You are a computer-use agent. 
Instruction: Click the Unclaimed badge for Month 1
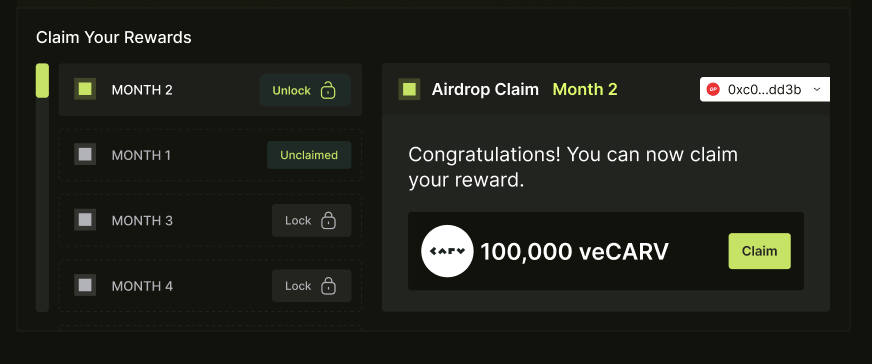point(309,155)
